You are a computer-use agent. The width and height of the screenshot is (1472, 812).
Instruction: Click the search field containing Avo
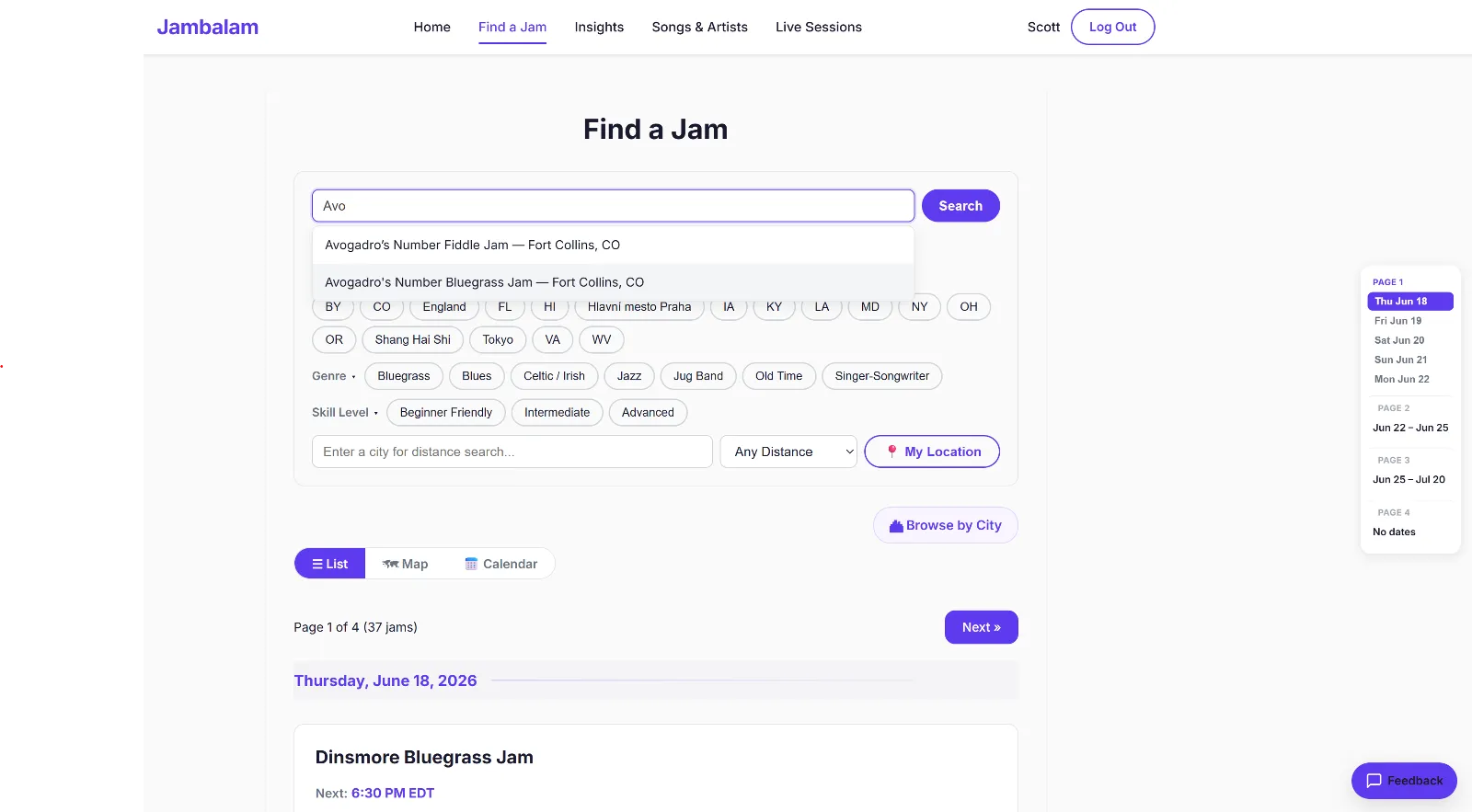(x=613, y=206)
